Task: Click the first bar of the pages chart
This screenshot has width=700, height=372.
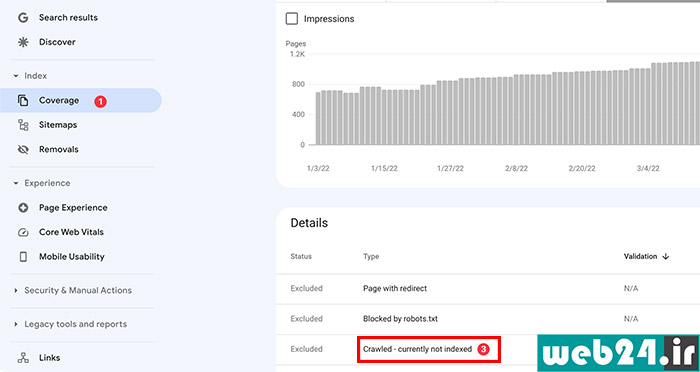Action: [318, 118]
